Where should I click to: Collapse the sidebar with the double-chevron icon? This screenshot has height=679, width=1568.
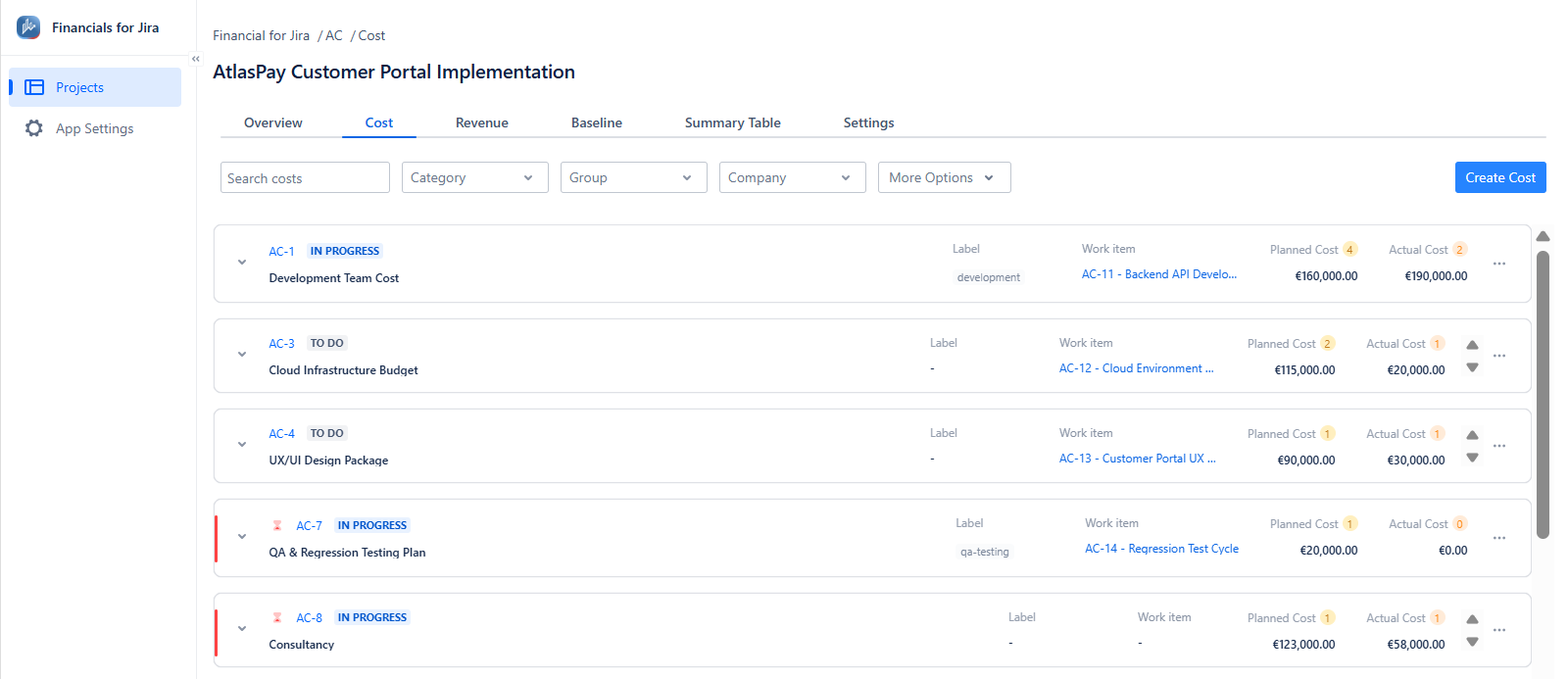196,59
